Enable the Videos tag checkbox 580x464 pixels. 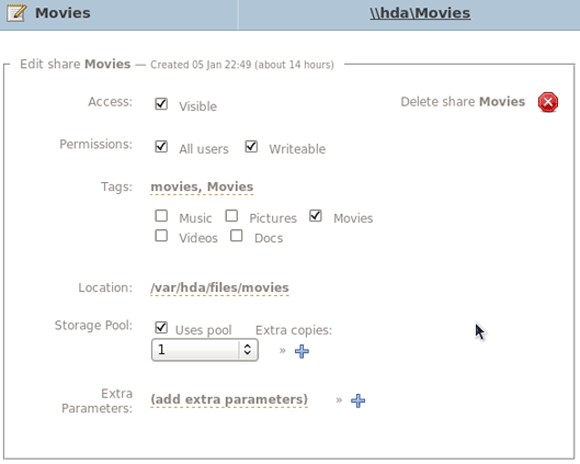pyautogui.click(x=161, y=235)
